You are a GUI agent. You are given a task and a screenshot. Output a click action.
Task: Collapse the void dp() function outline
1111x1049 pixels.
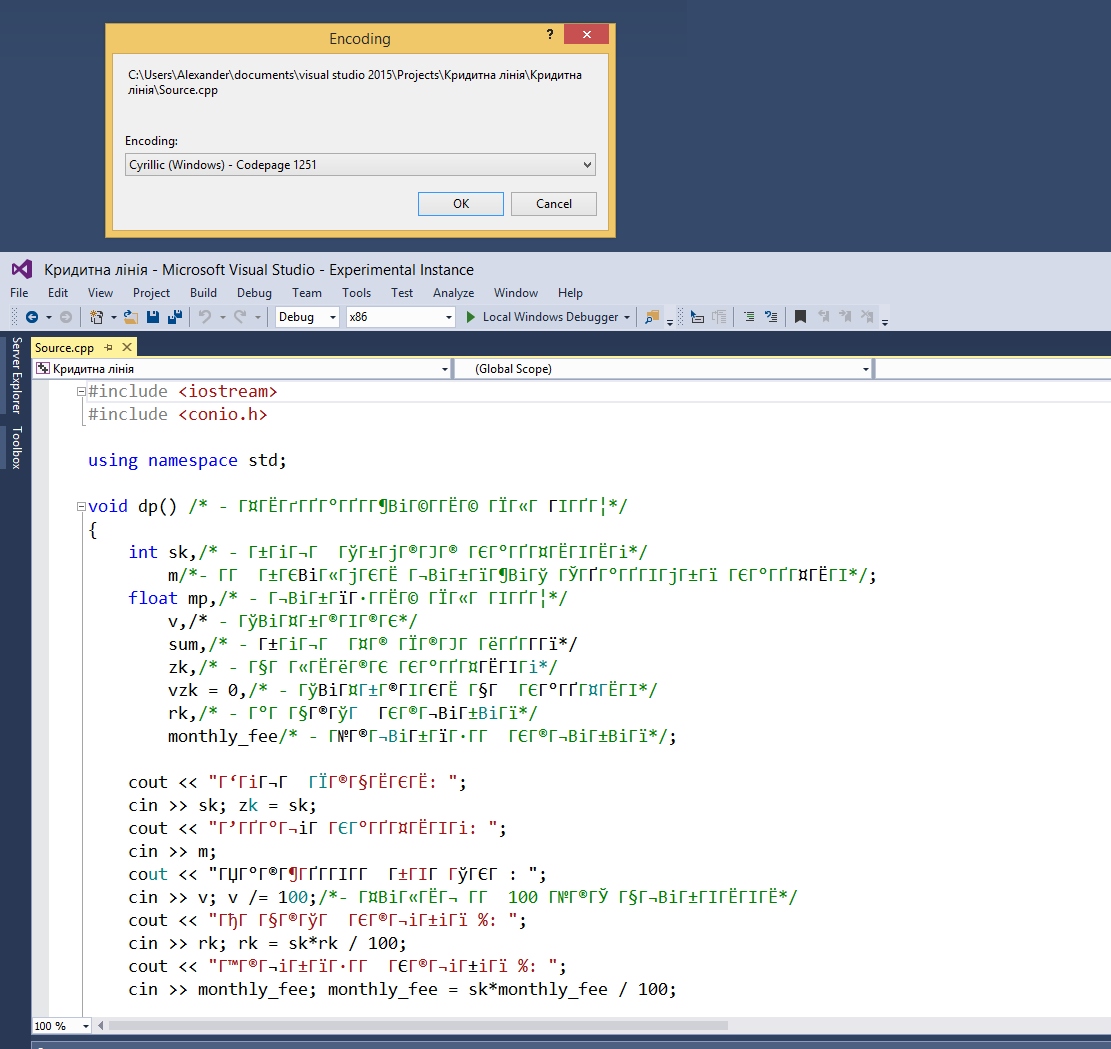[x=81, y=507]
